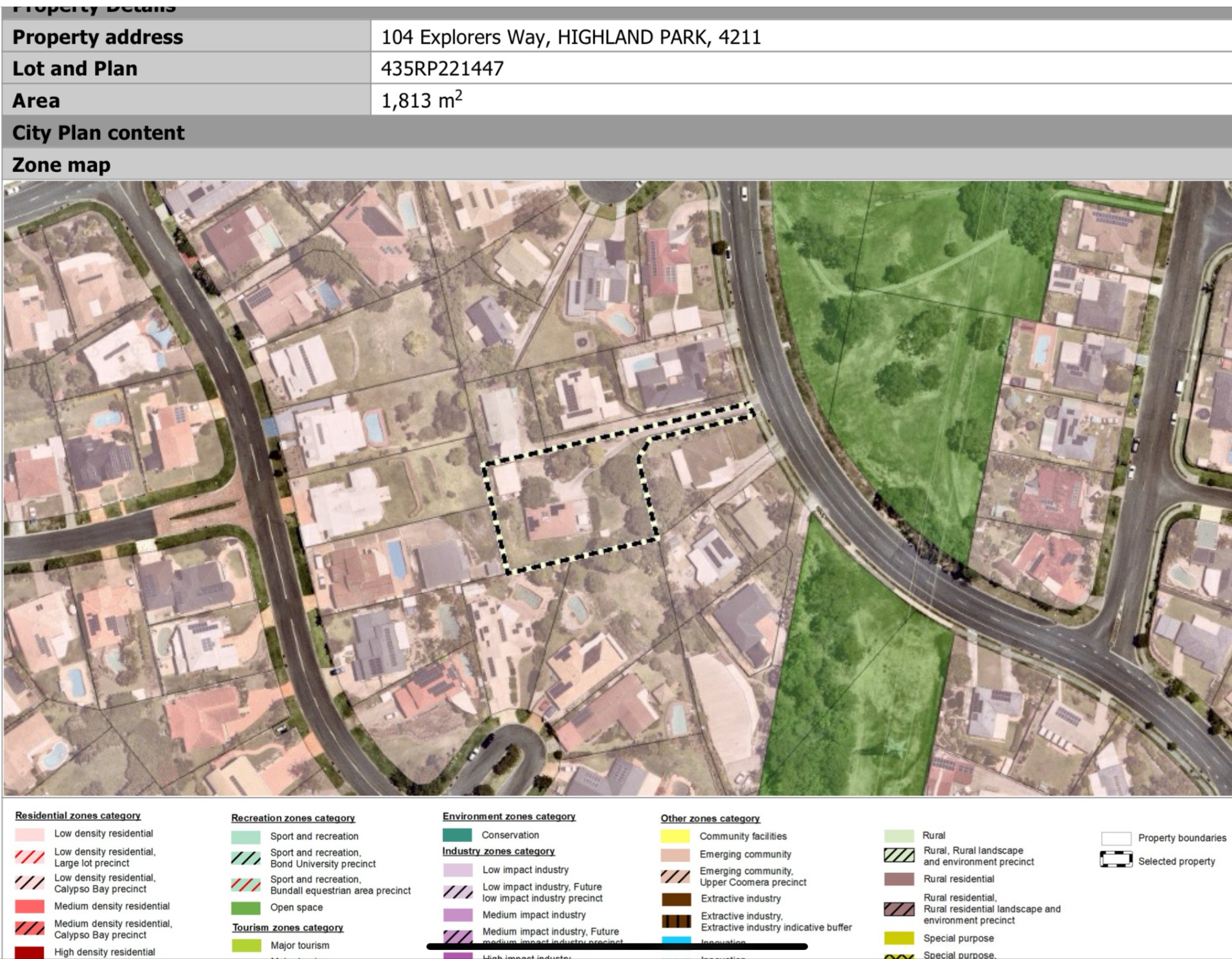The height and width of the screenshot is (959, 1232).
Task: Click the Extractive industry brown swatch
Action: coord(676,899)
